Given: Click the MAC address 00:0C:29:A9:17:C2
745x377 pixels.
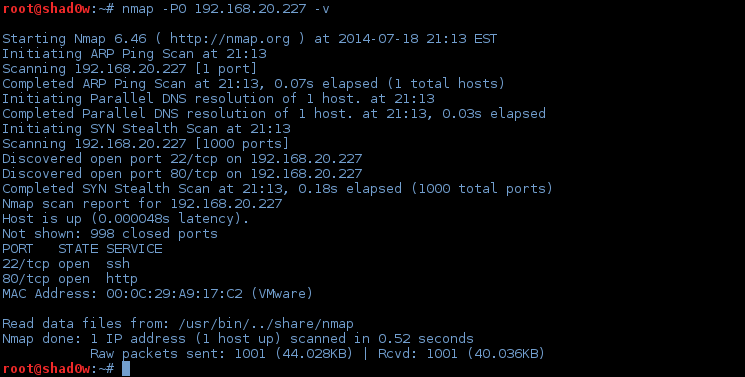Looking at the screenshot, I should (174, 293).
